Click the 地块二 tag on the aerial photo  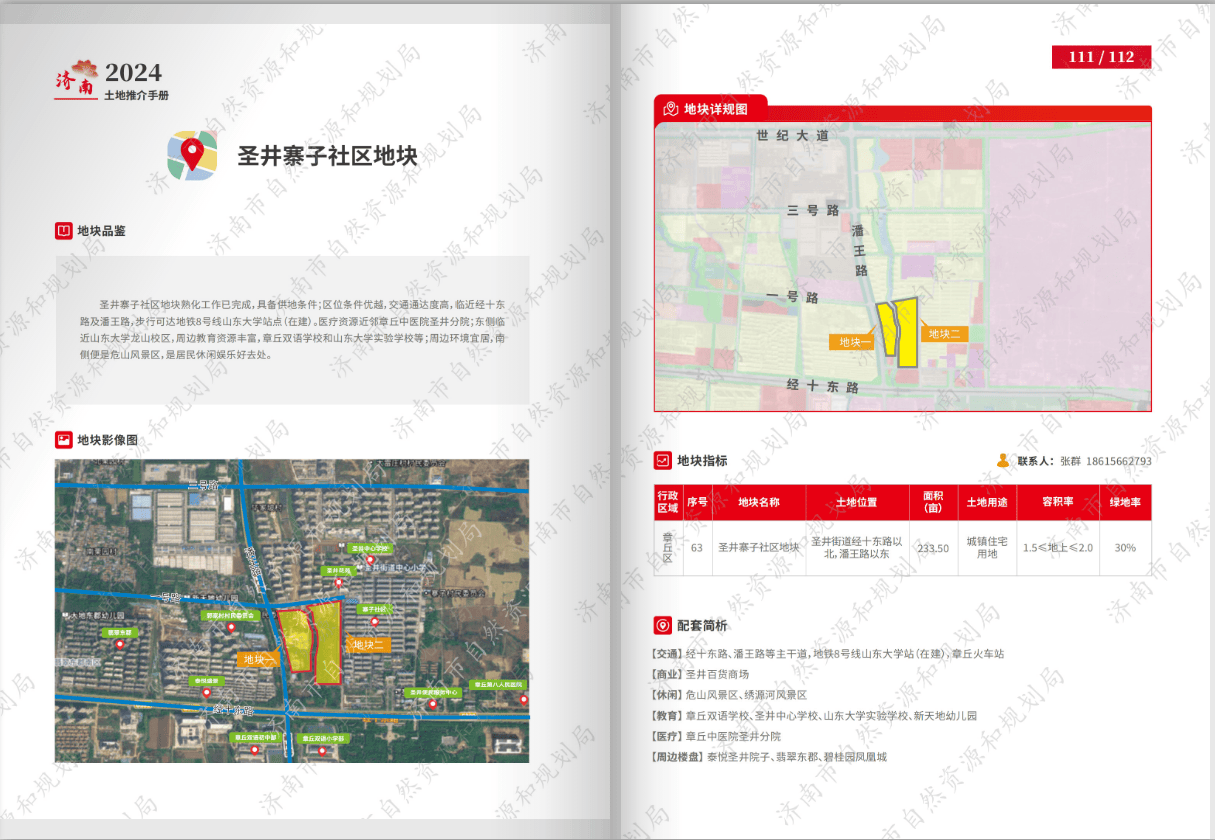tap(368, 645)
